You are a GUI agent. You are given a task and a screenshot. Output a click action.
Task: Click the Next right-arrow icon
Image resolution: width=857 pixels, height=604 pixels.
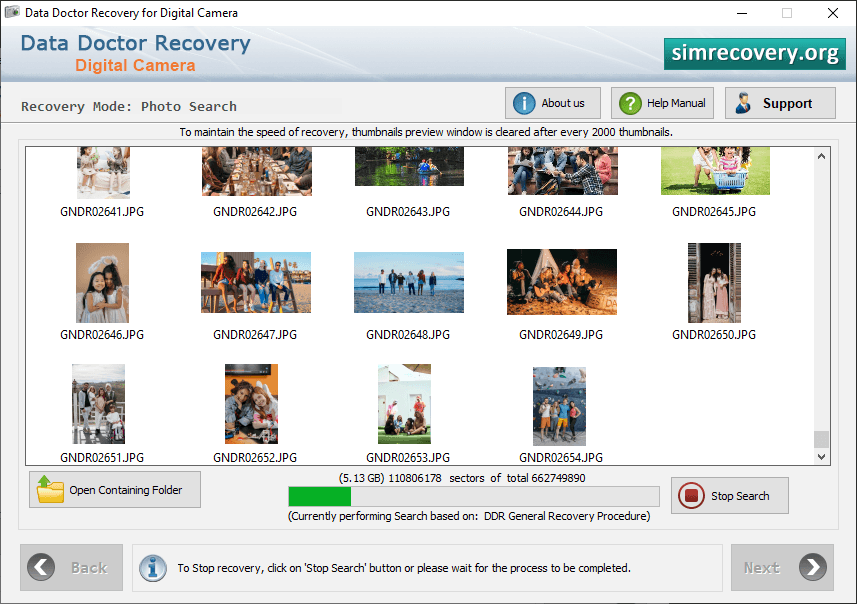(x=813, y=567)
